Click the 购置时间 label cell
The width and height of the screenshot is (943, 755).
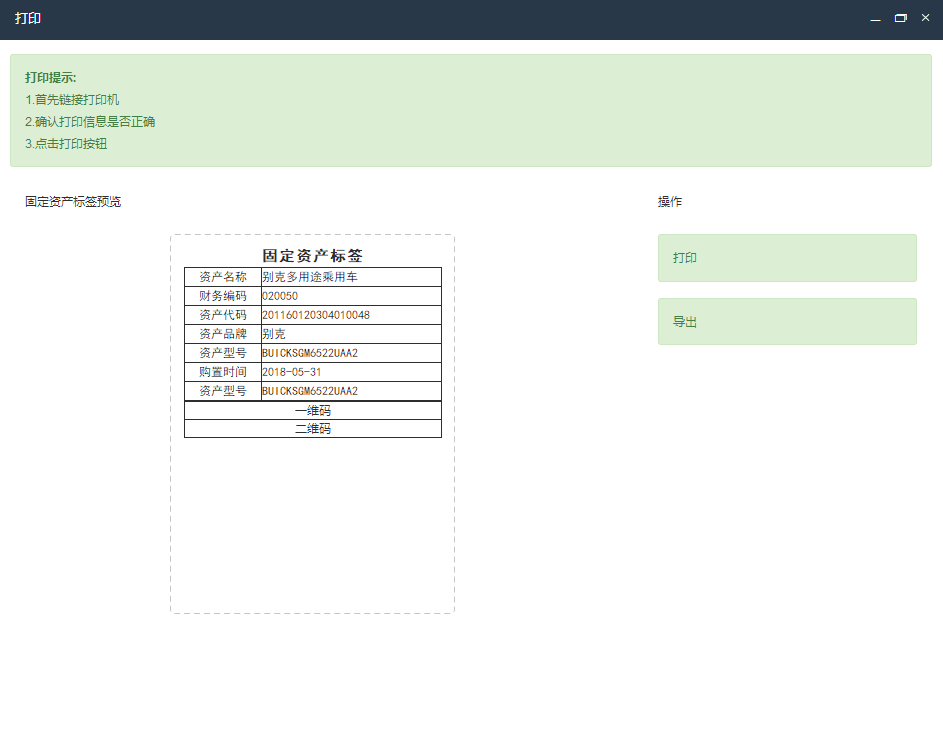pyautogui.click(x=223, y=372)
